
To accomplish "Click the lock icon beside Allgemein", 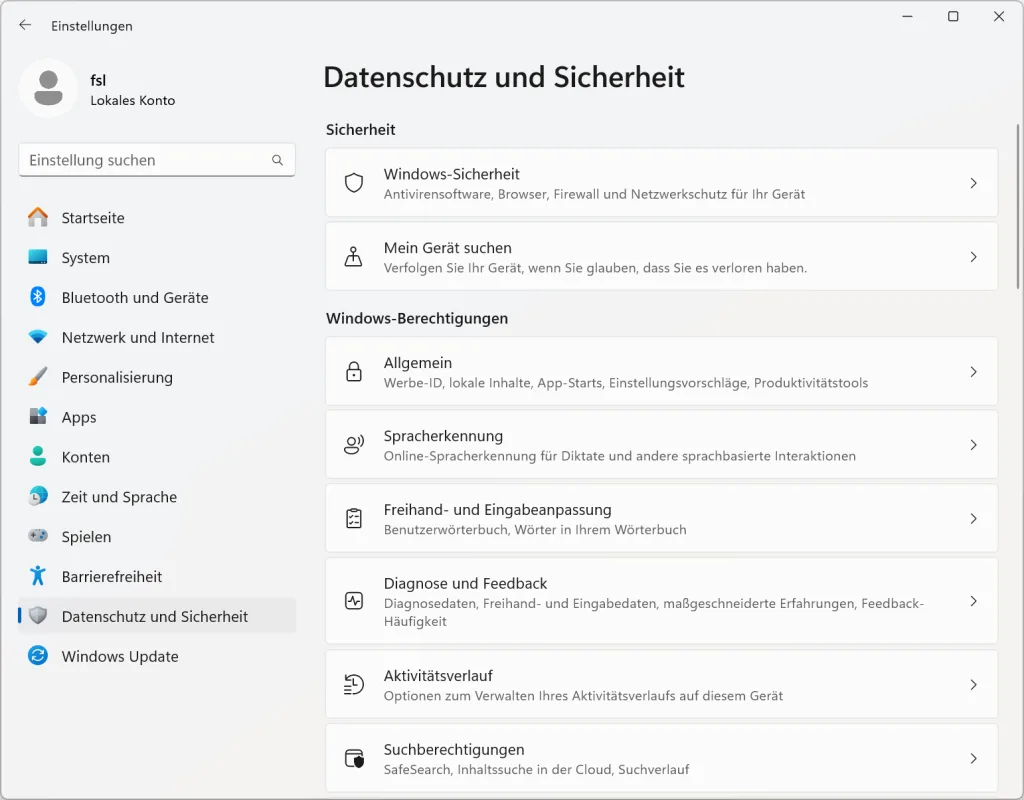I will (353, 372).
